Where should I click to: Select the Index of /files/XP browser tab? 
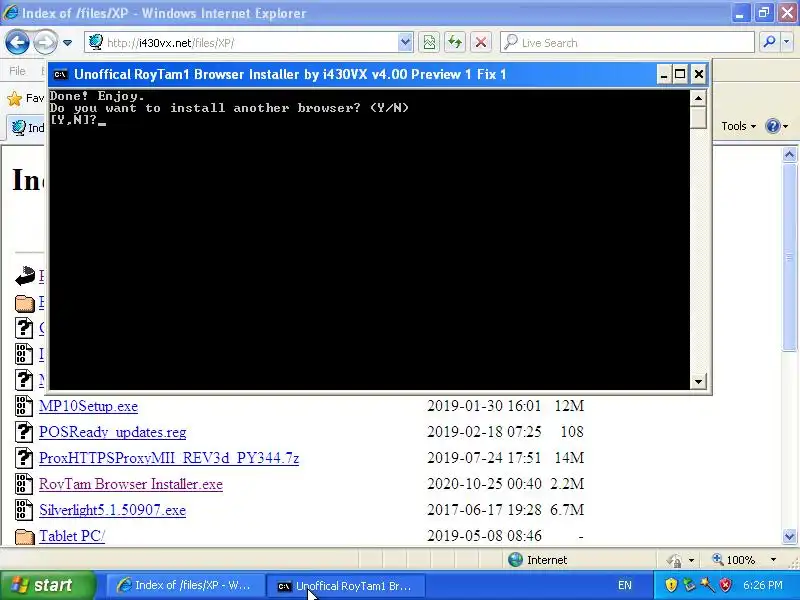point(27,127)
